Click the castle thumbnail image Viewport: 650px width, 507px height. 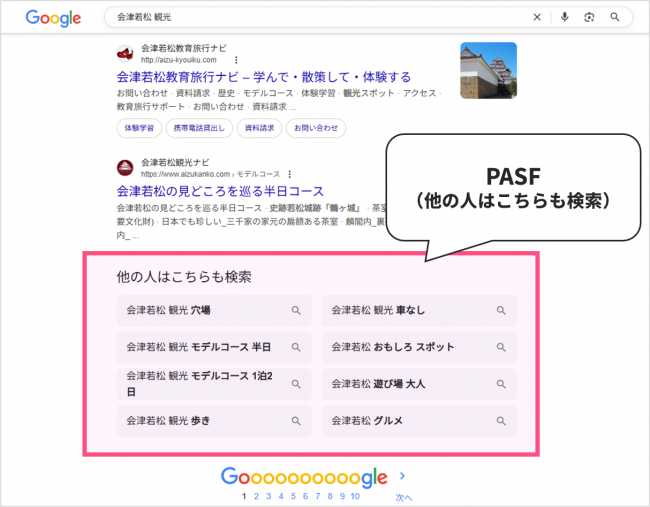(x=488, y=70)
